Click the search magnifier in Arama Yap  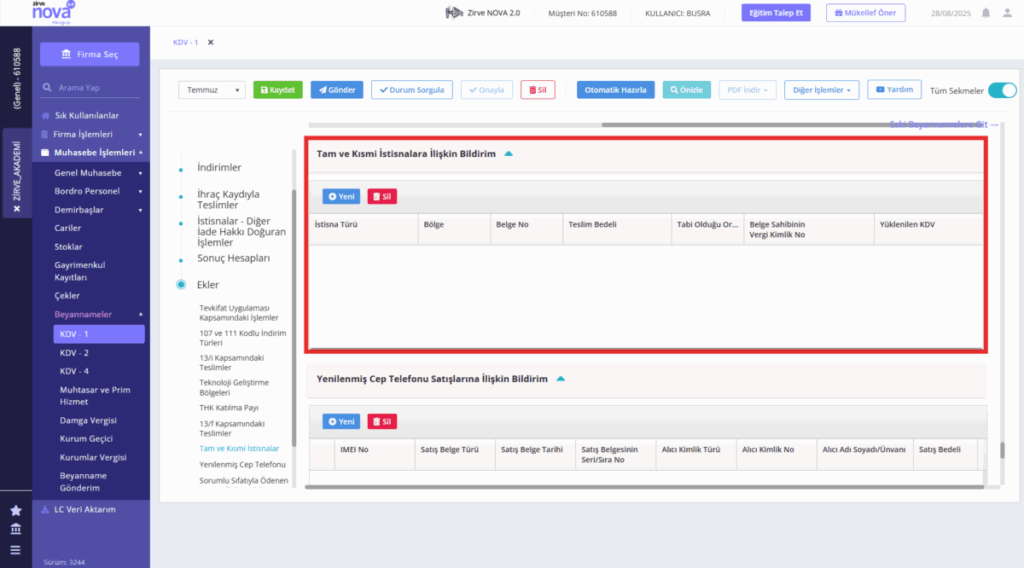click(47, 87)
